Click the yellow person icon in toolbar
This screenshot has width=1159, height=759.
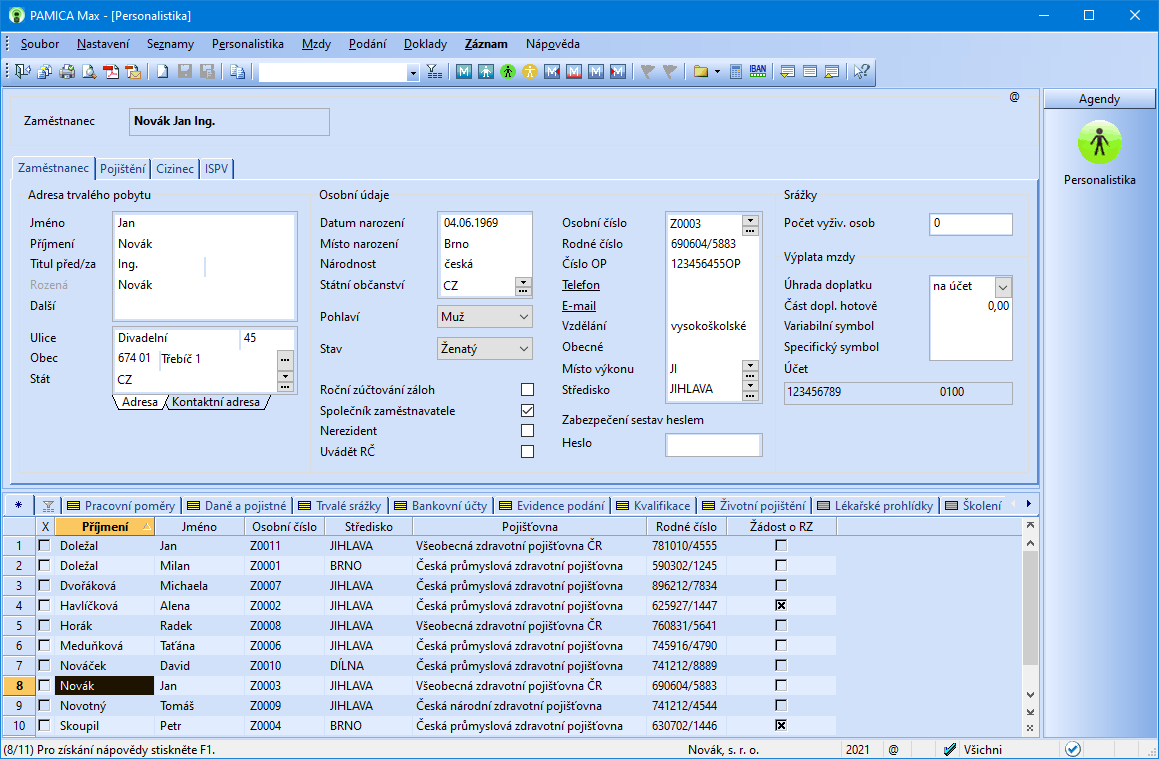coord(530,72)
